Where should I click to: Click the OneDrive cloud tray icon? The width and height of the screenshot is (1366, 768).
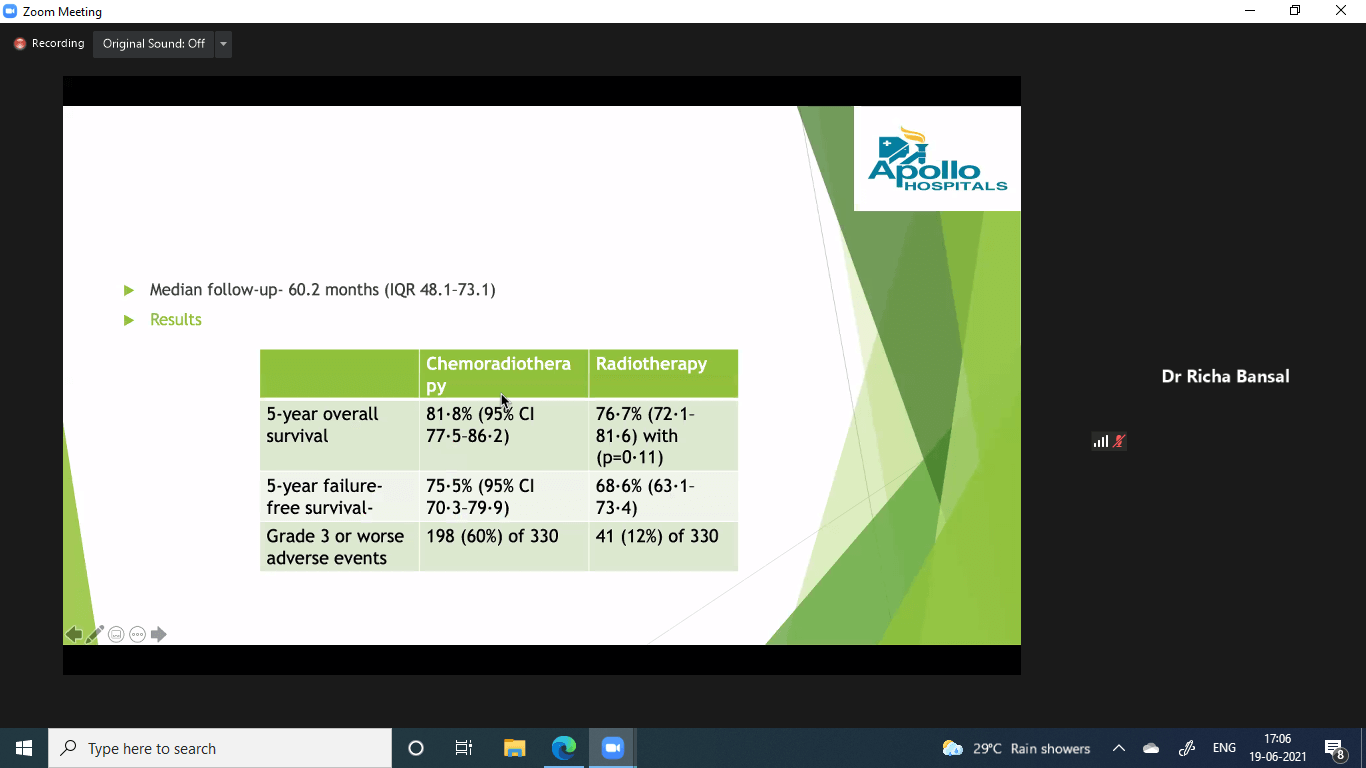pos(1151,748)
